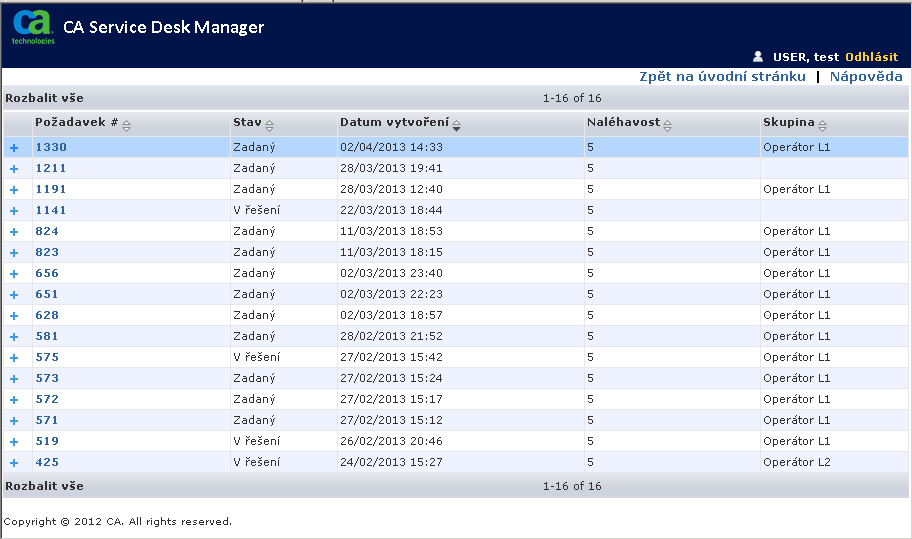Click the CA technologies logo

pos(33,27)
